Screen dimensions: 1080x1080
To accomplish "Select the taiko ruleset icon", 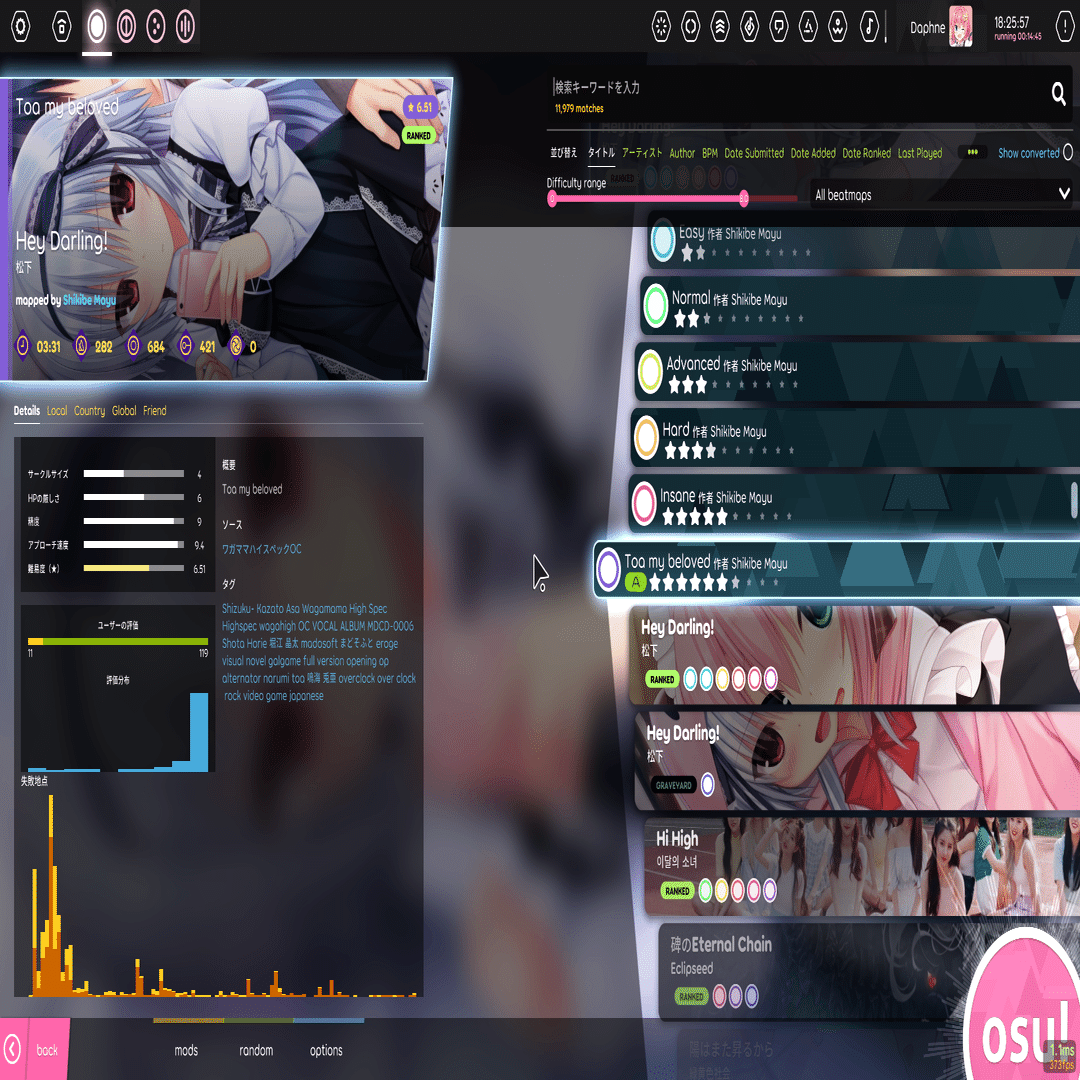I will (127, 26).
